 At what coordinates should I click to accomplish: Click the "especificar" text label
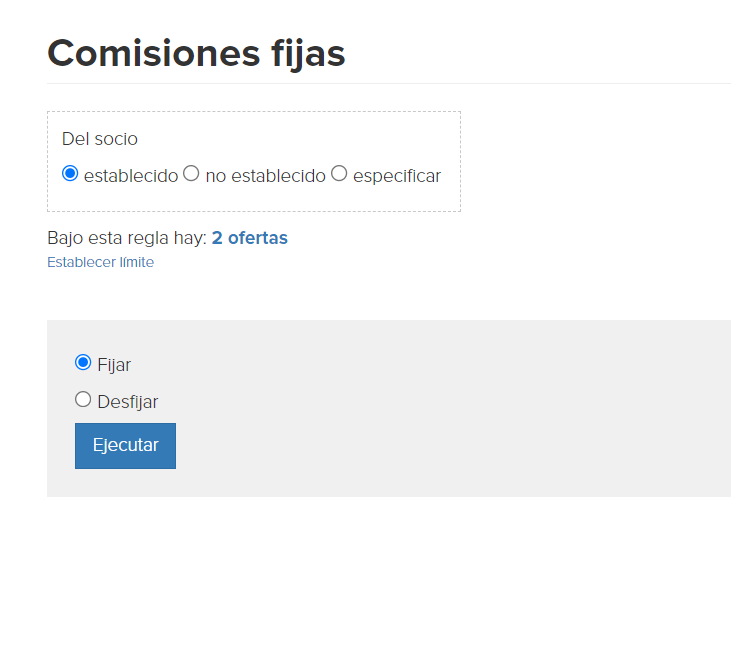(397, 176)
